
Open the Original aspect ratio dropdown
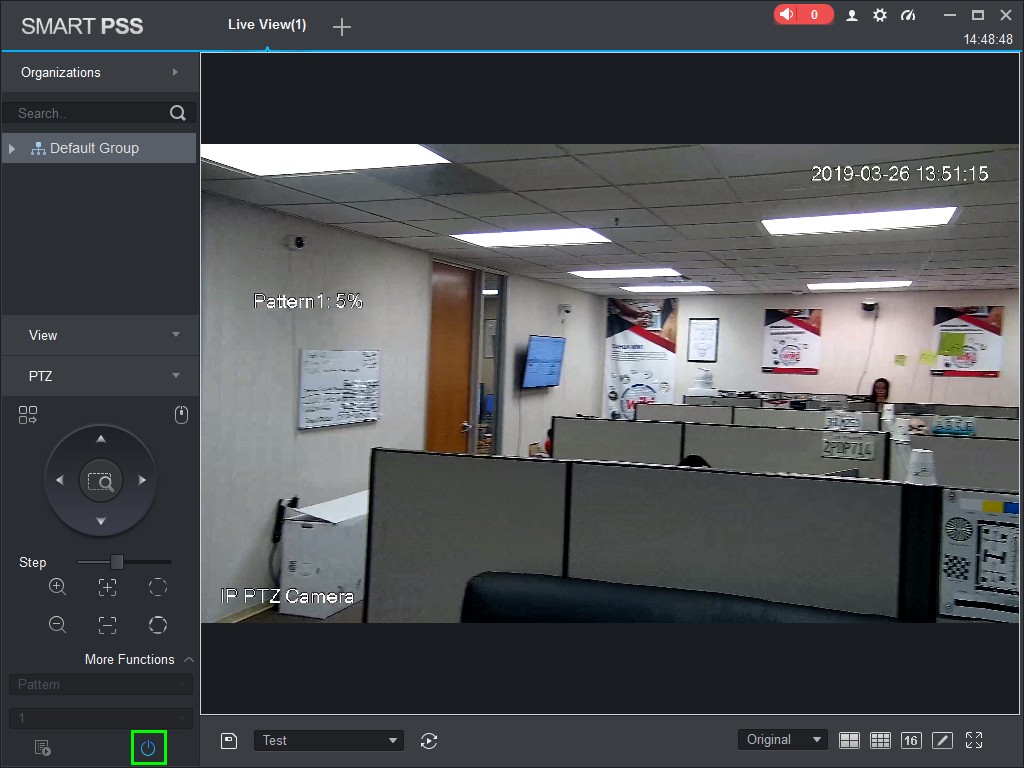782,740
